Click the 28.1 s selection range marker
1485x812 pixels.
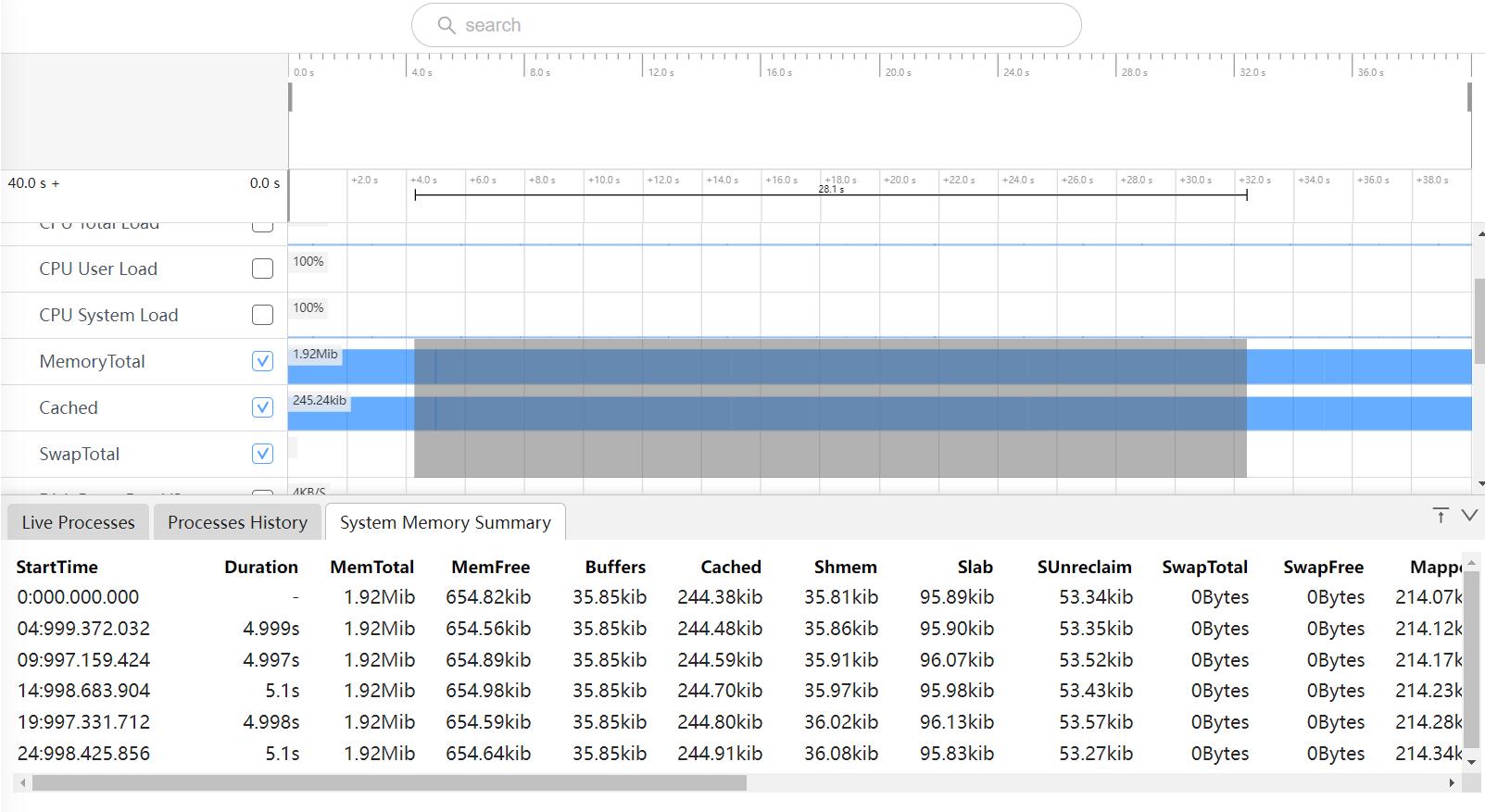(831, 190)
